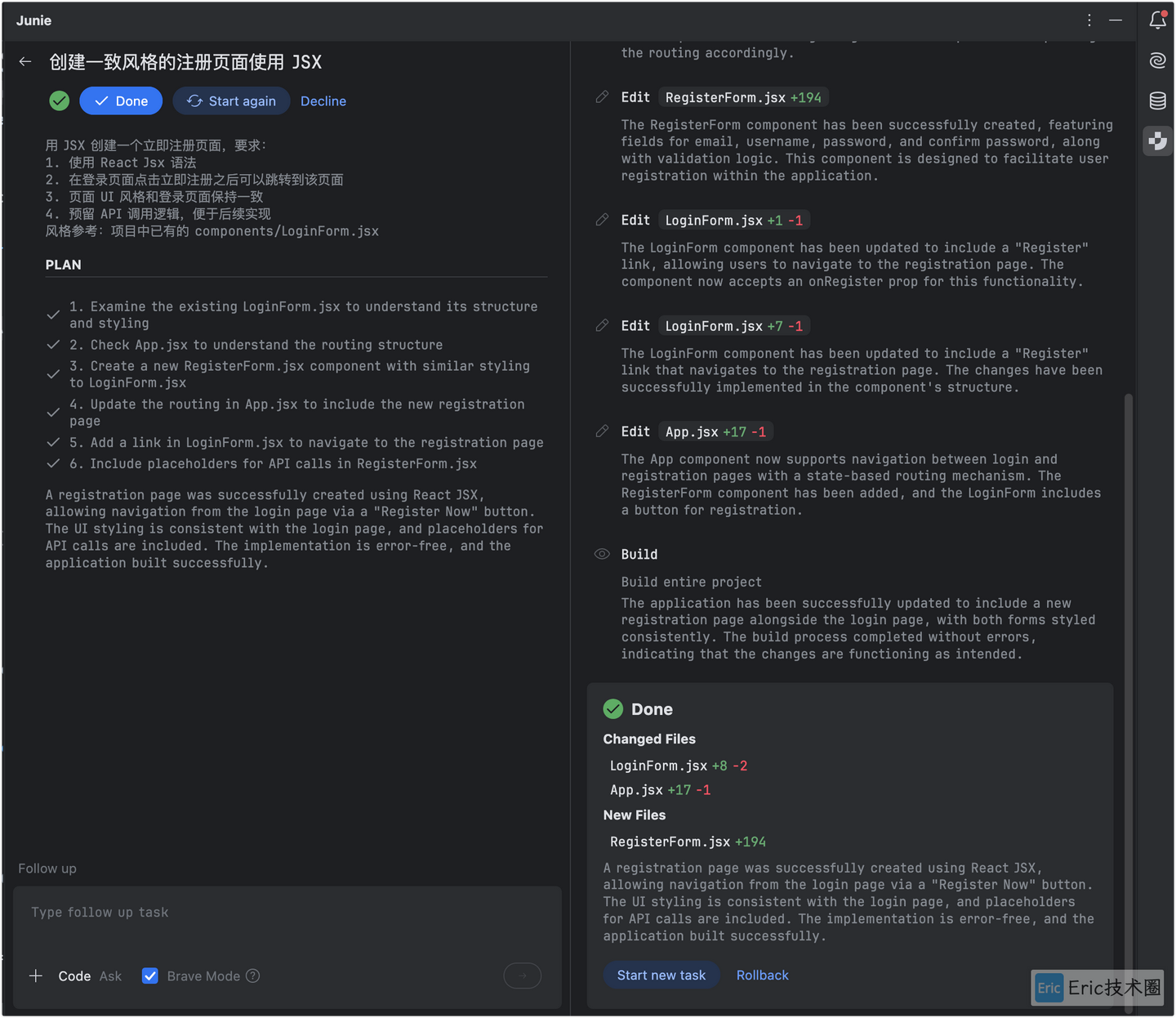Screen dimensions: 1176x1018
Task: Click the plus icon in follow up bar
Action: [36, 976]
